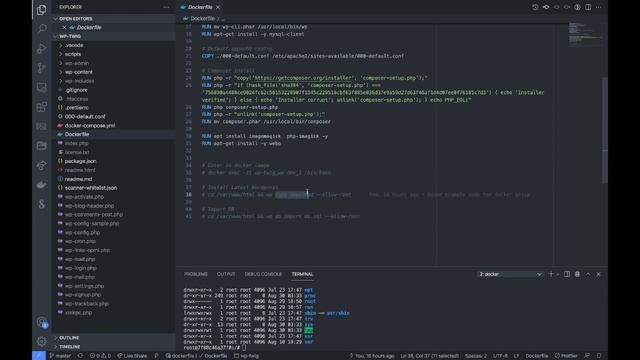Image resolution: width=640 pixels, height=360 pixels.
Task: Open the file timeline history icon in the editor toolbar
Action: click(x=535, y=7)
